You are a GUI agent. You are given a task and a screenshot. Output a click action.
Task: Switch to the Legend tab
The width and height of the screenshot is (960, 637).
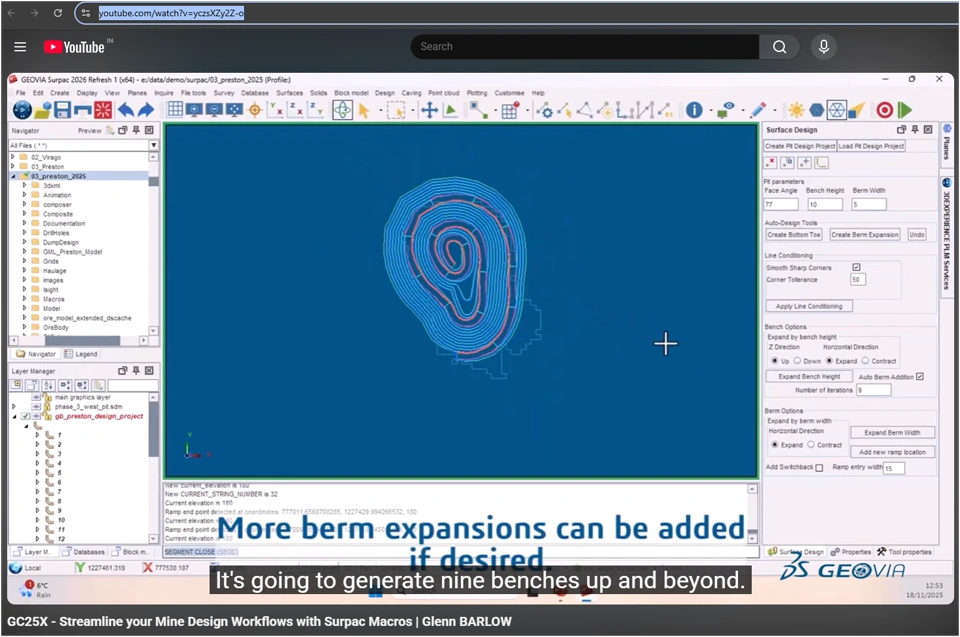coord(81,354)
